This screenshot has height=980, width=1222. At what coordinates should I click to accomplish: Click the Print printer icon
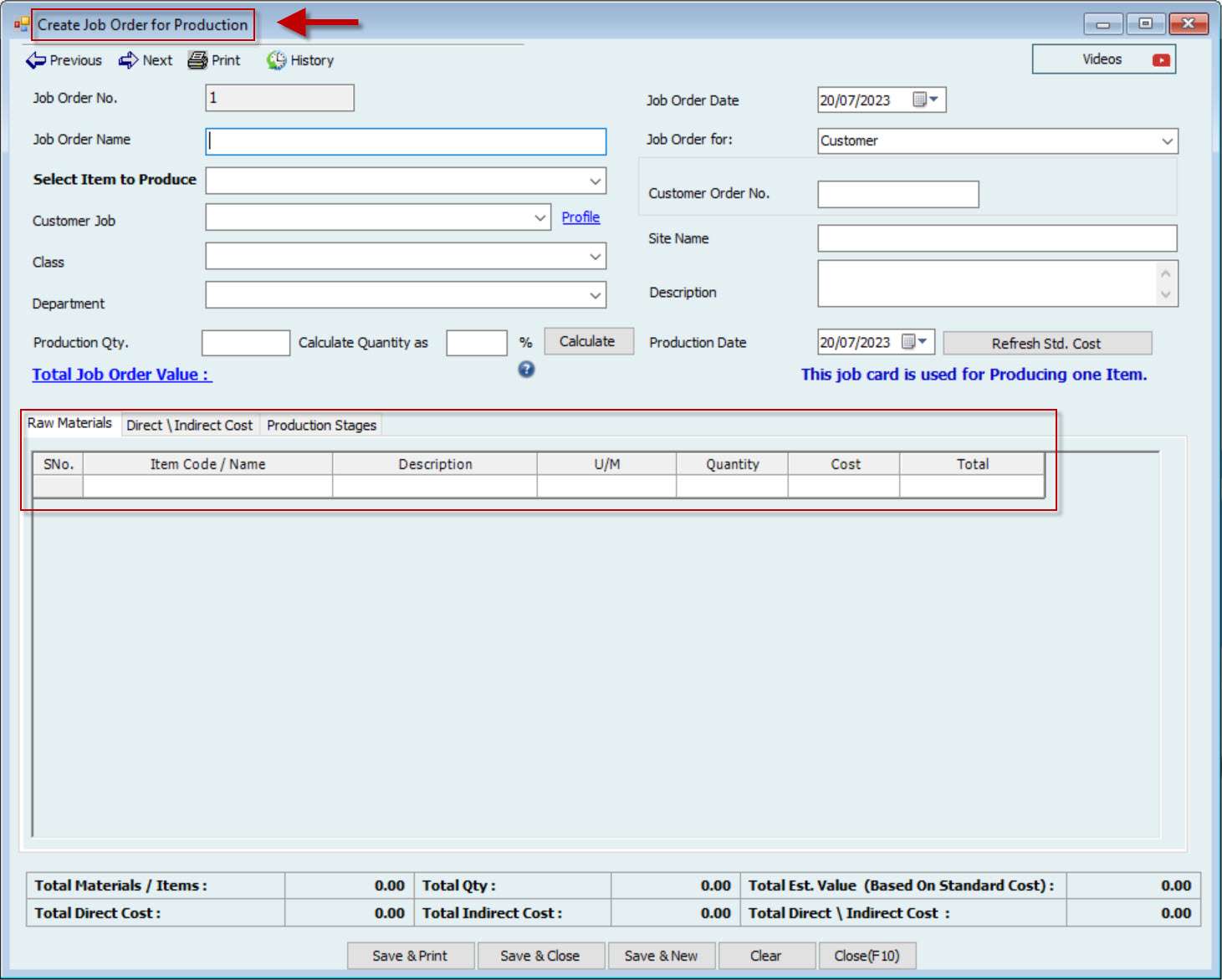click(x=197, y=60)
